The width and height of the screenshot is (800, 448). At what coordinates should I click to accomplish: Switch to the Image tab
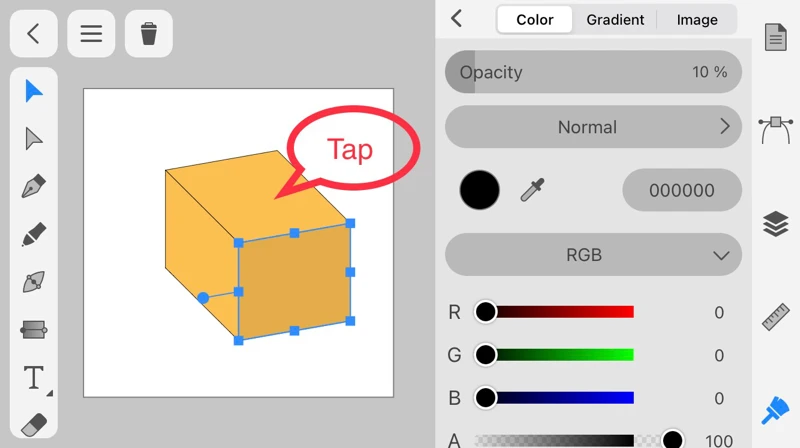pyautogui.click(x=697, y=20)
